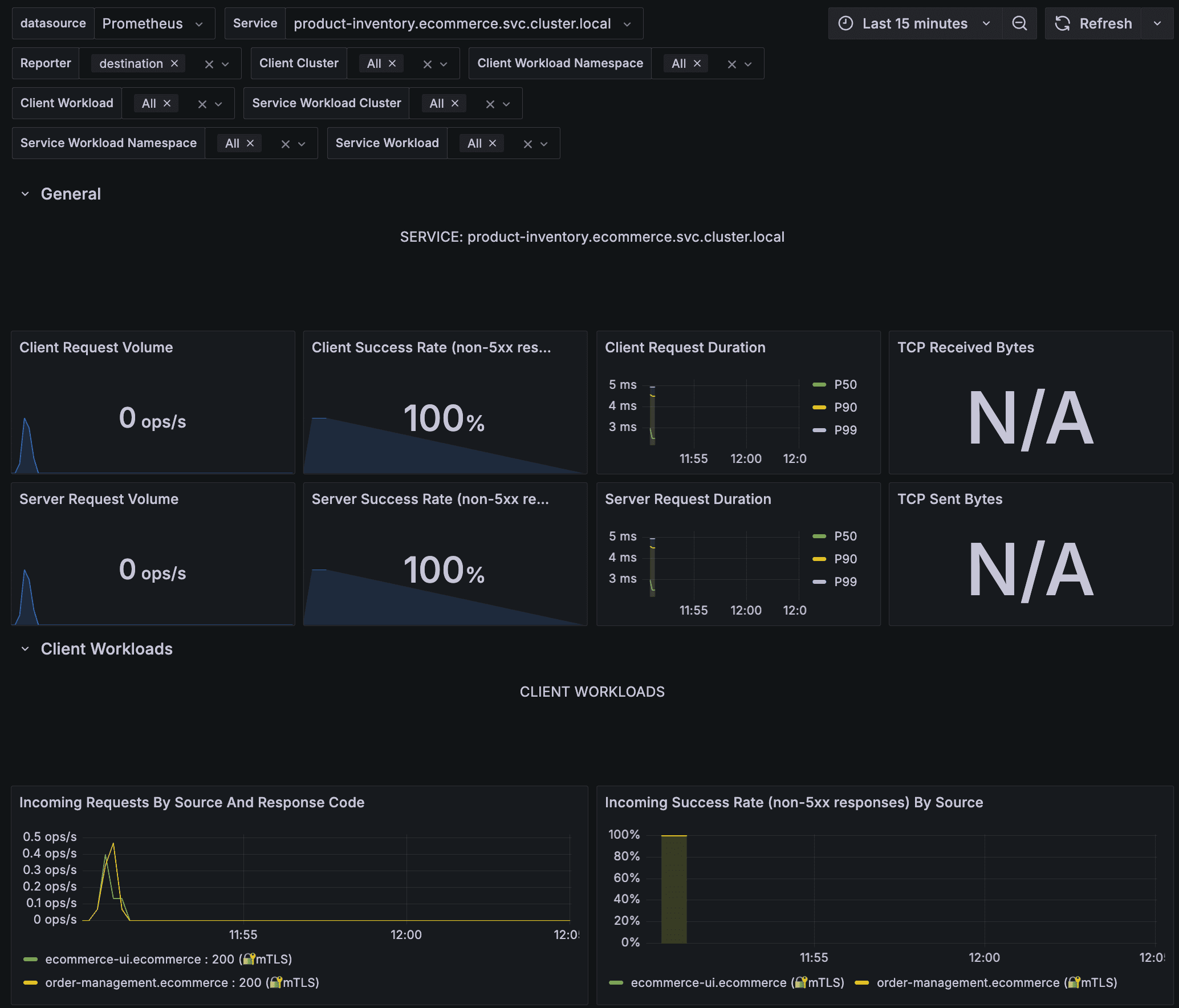Click the Client Request Volume panel title
The image size is (1179, 1008).
pos(96,347)
